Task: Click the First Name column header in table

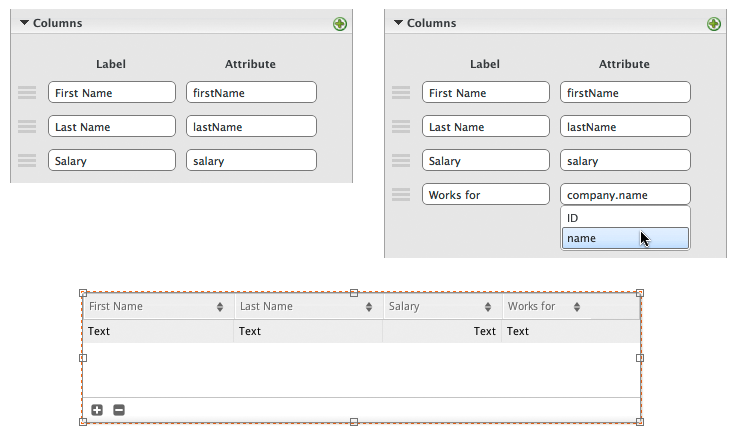Action: pyautogui.click(x=150, y=307)
